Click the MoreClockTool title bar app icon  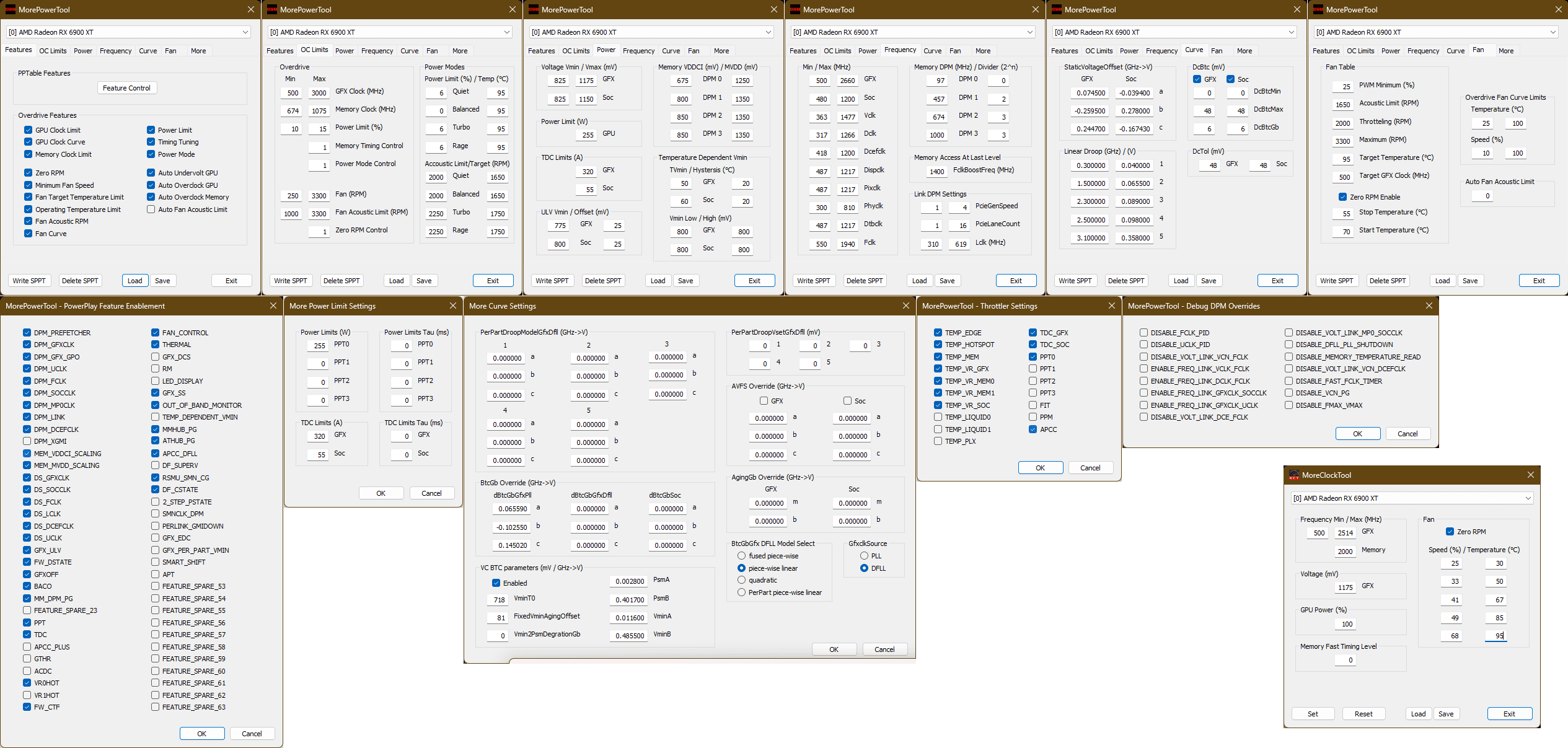1293,475
